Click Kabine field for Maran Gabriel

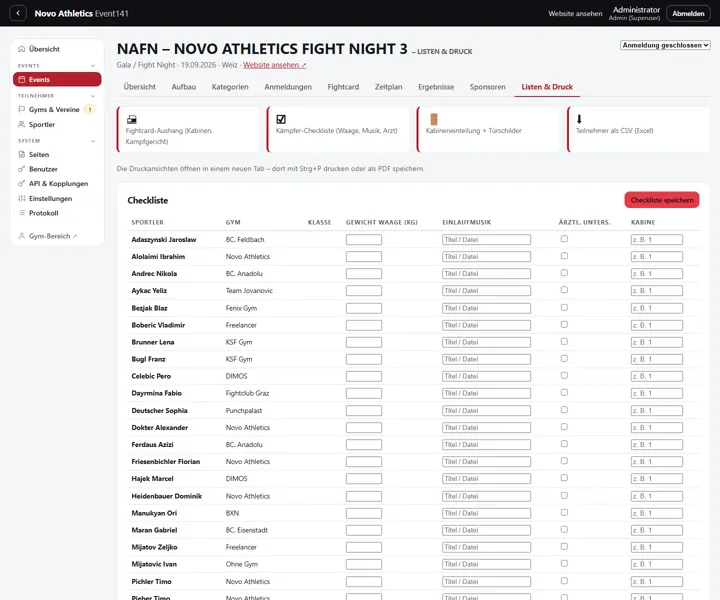click(657, 530)
